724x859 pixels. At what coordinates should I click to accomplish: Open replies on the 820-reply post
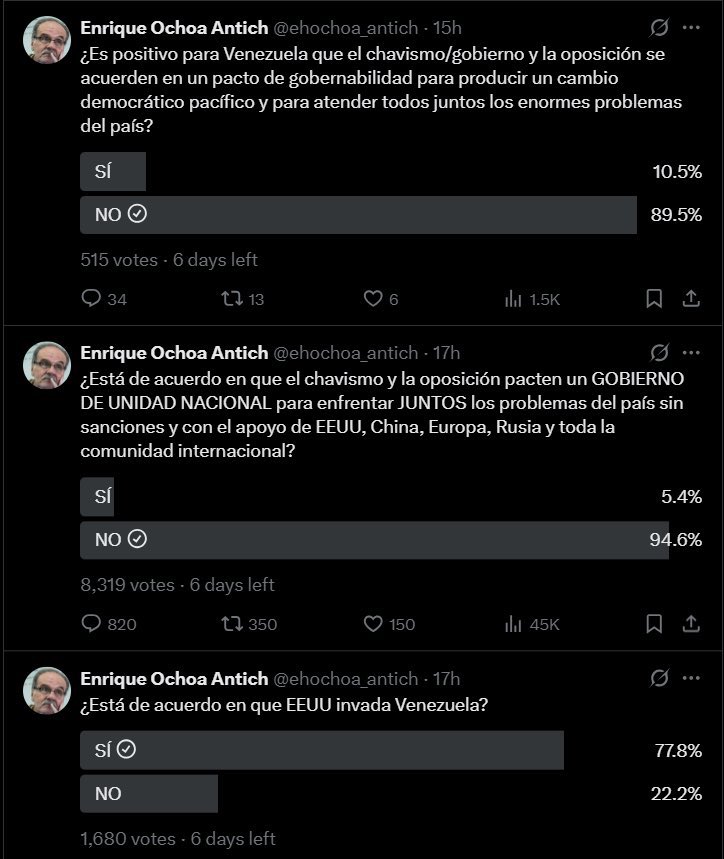click(x=92, y=624)
